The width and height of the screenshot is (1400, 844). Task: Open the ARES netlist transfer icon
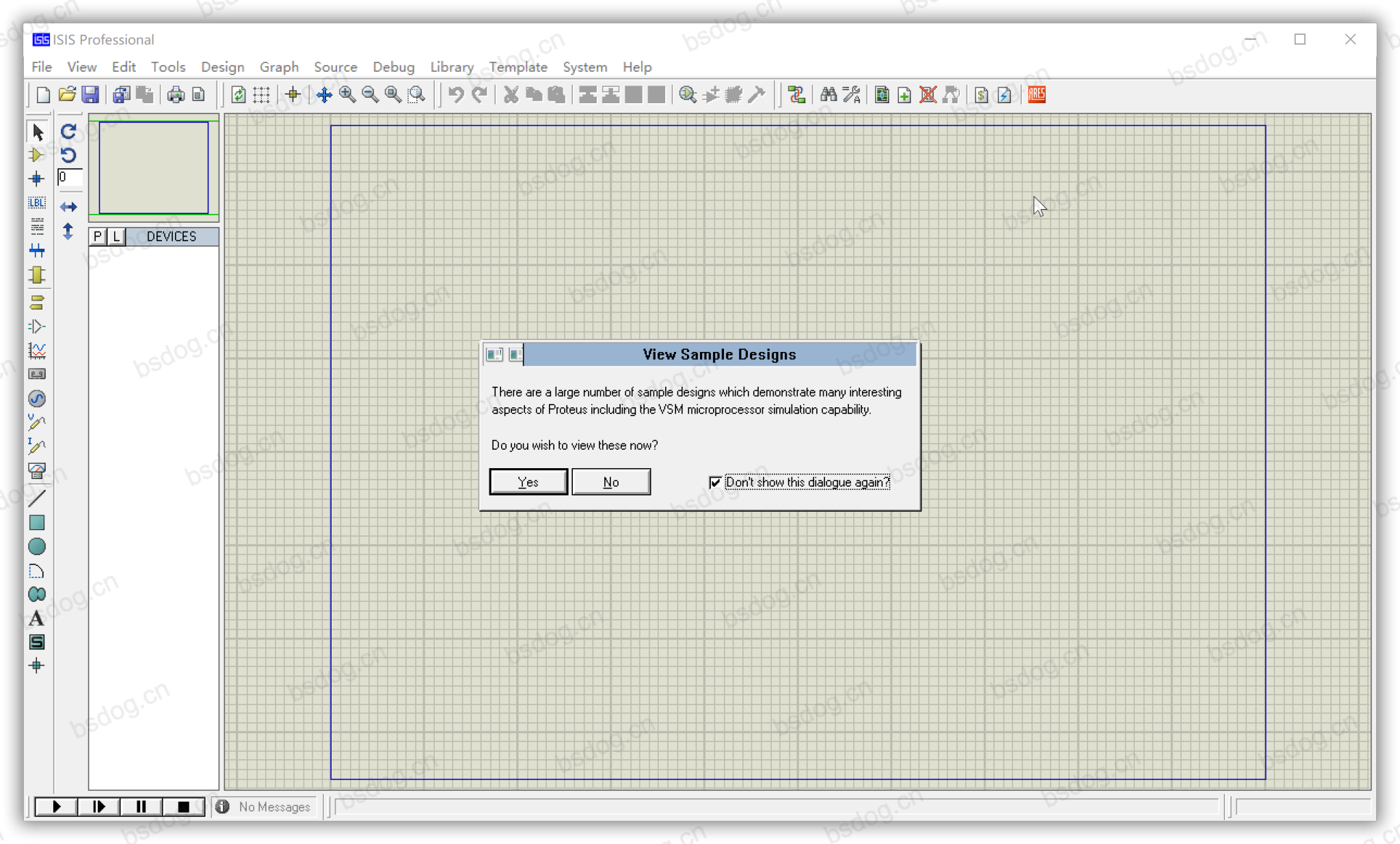(1036, 94)
